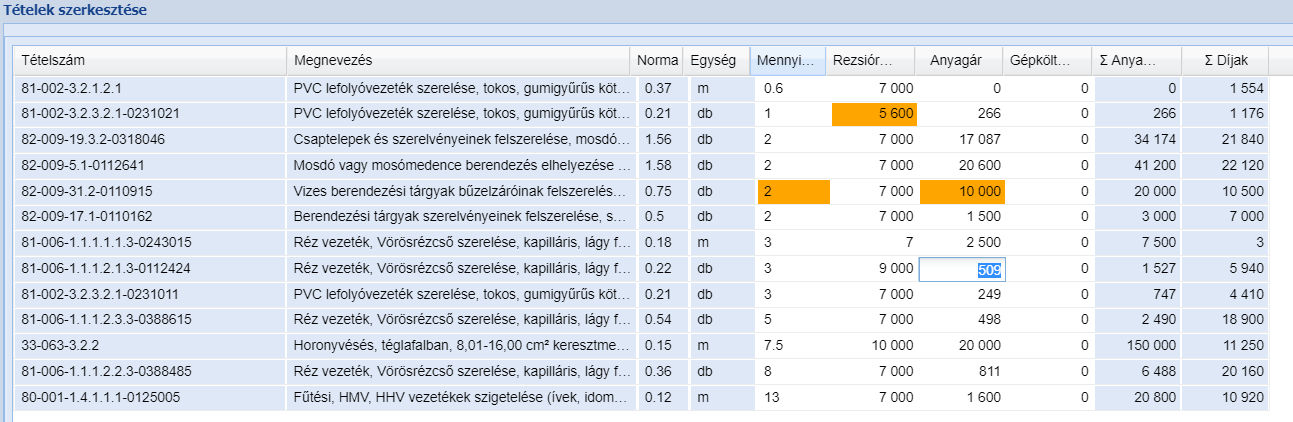
Task: Select the Mennyiség column header
Action: (788, 61)
